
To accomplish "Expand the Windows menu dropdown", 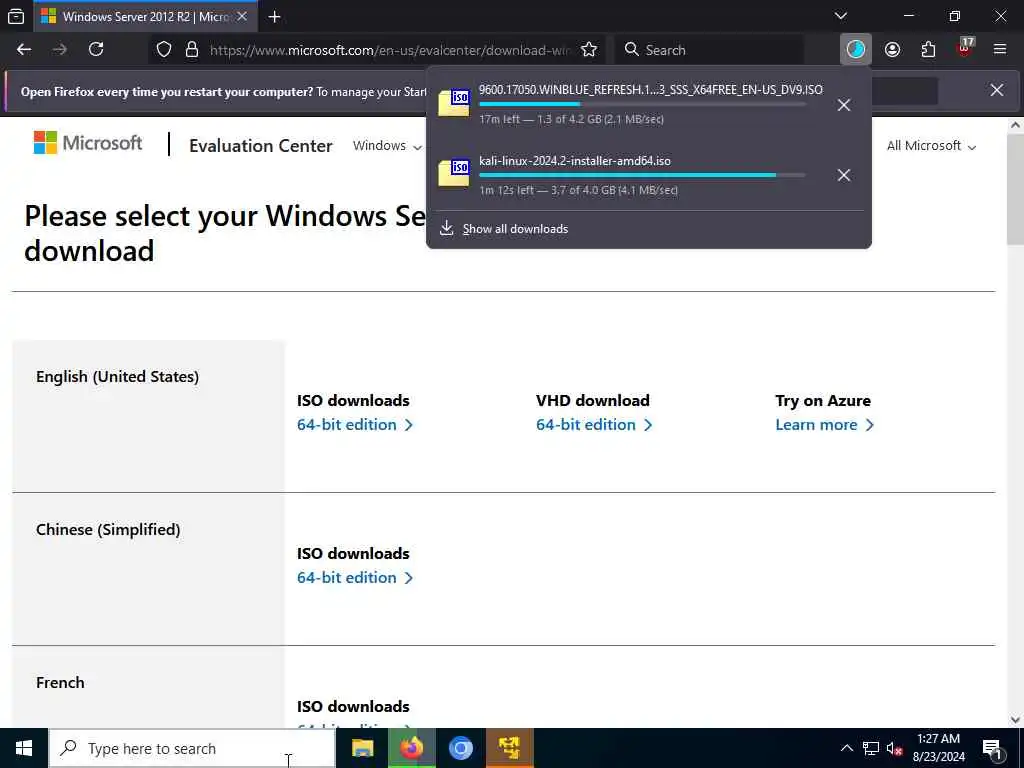I will (387, 146).
